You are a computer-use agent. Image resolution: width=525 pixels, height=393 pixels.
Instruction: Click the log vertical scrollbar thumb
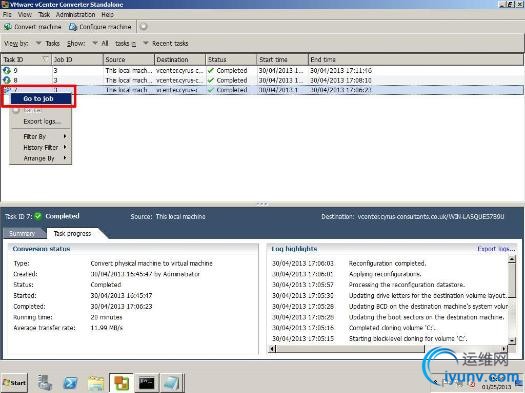(x=512, y=280)
